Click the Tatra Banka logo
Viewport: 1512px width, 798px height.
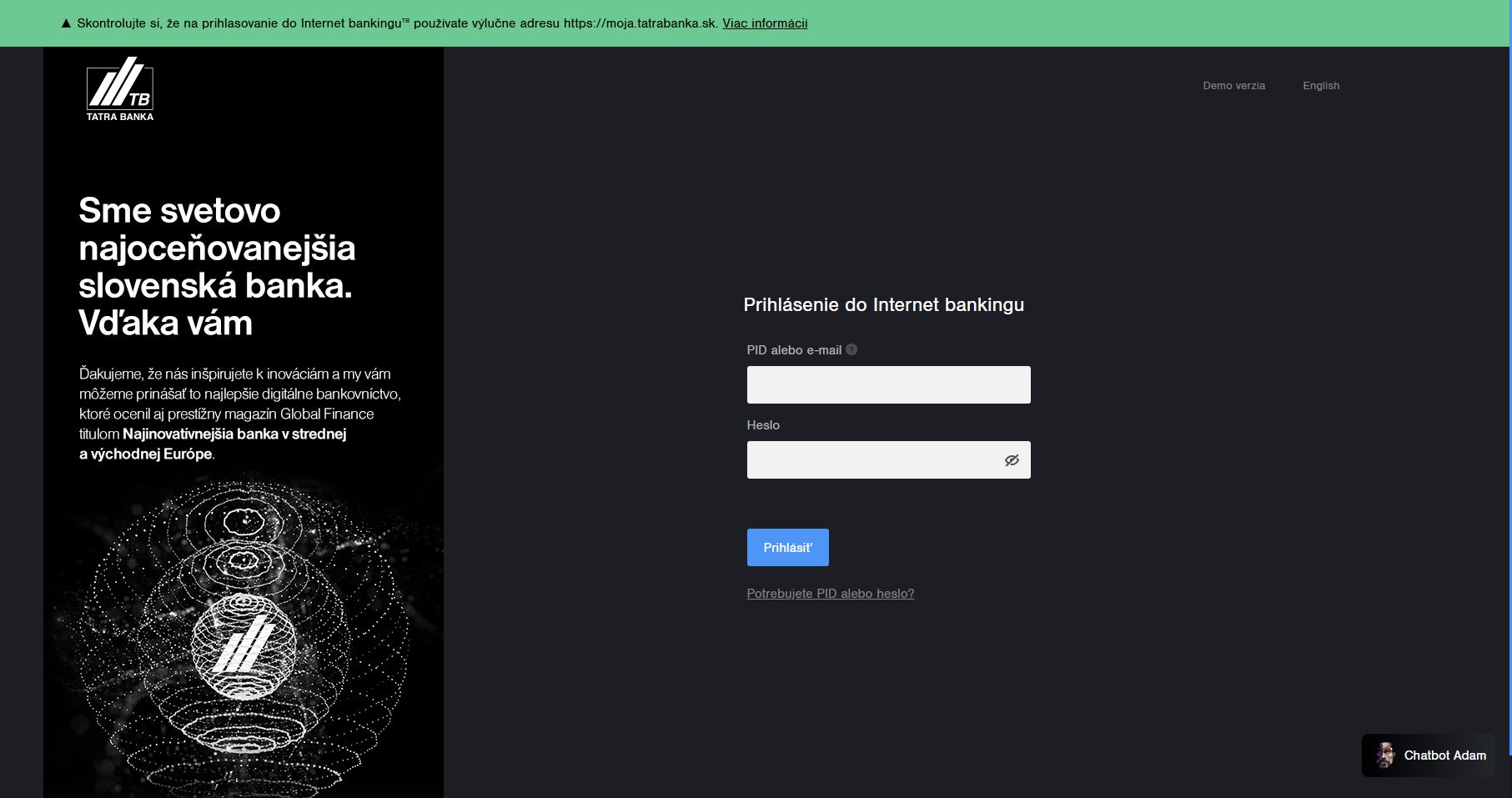(120, 89)
